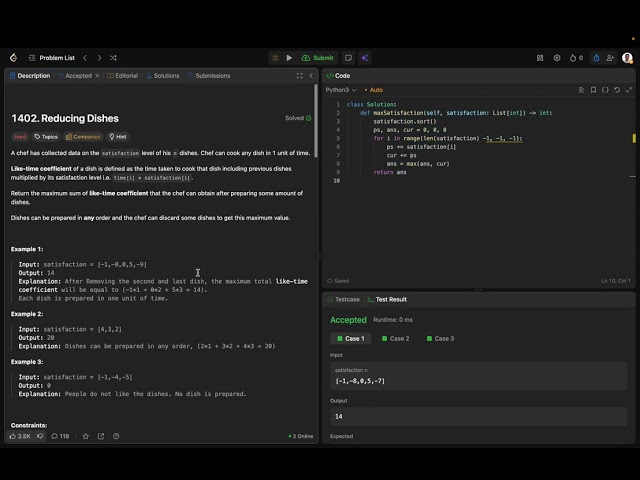
Task: Open the Problem List panel
Action: (52, 58)
